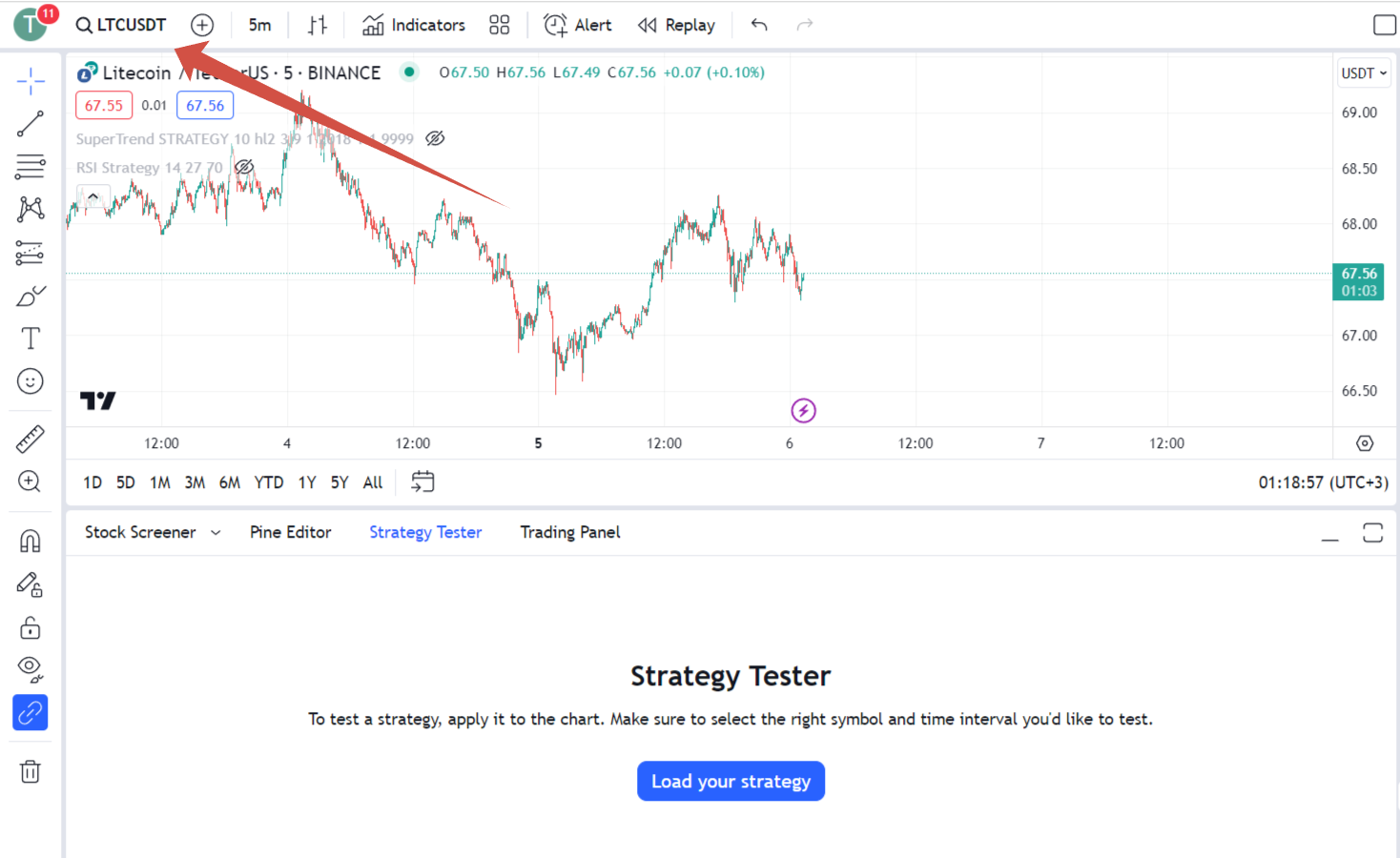This screenshot has height=858, width=1400.
Task: Toggle visibility of RSI Strategy indicator
Action: click(x=244, y=167)
